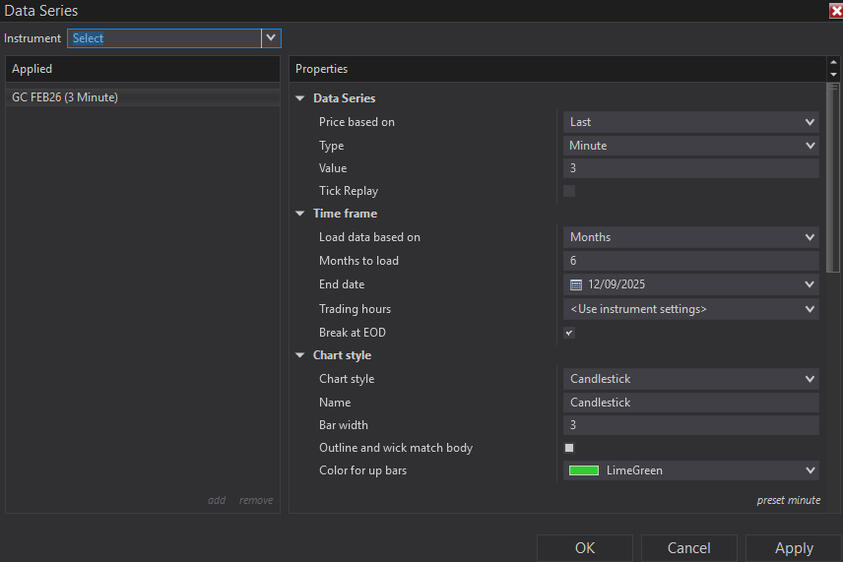Toggle Outline and wick match body checkbox

pos(569,448)
